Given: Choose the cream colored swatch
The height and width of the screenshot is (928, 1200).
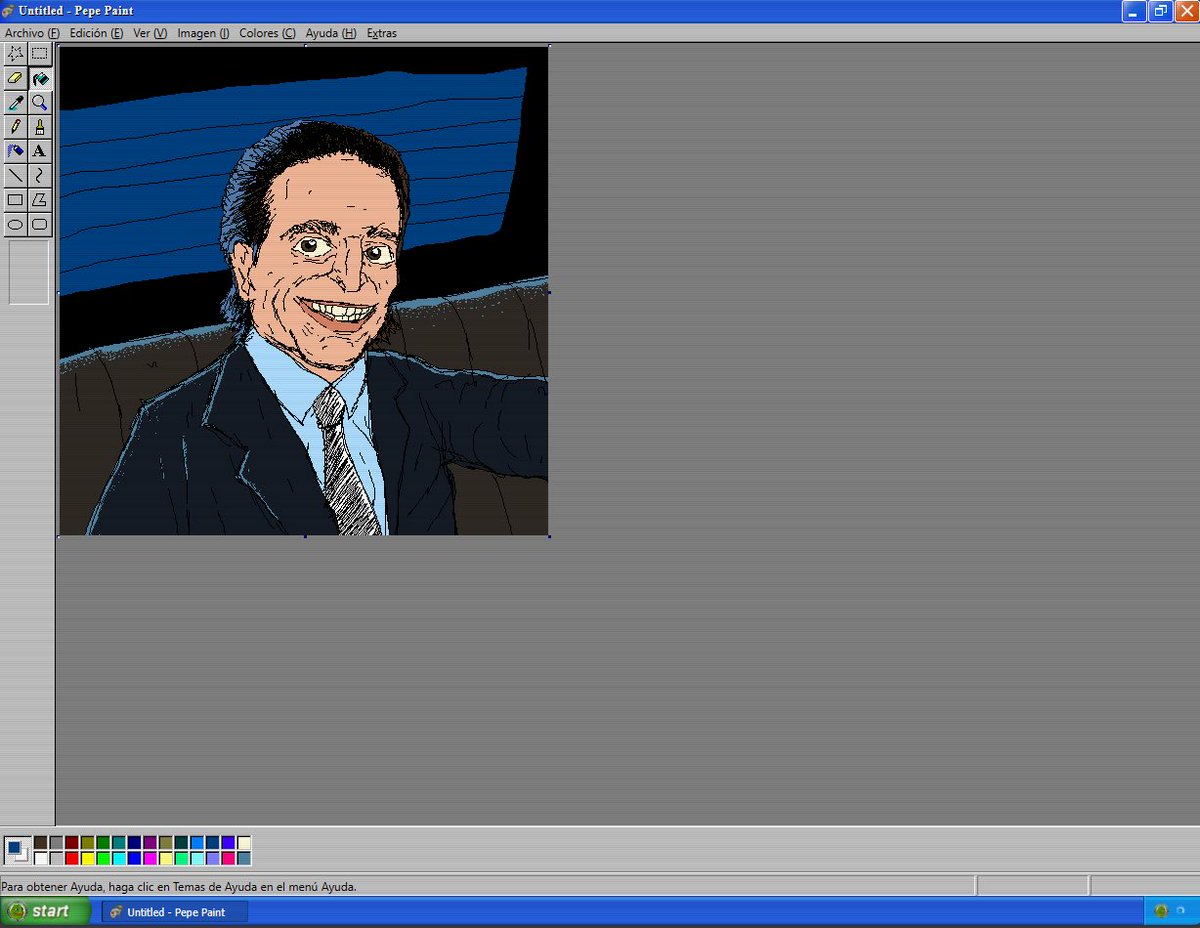Looking at the screenshot, I should [244, 842].
